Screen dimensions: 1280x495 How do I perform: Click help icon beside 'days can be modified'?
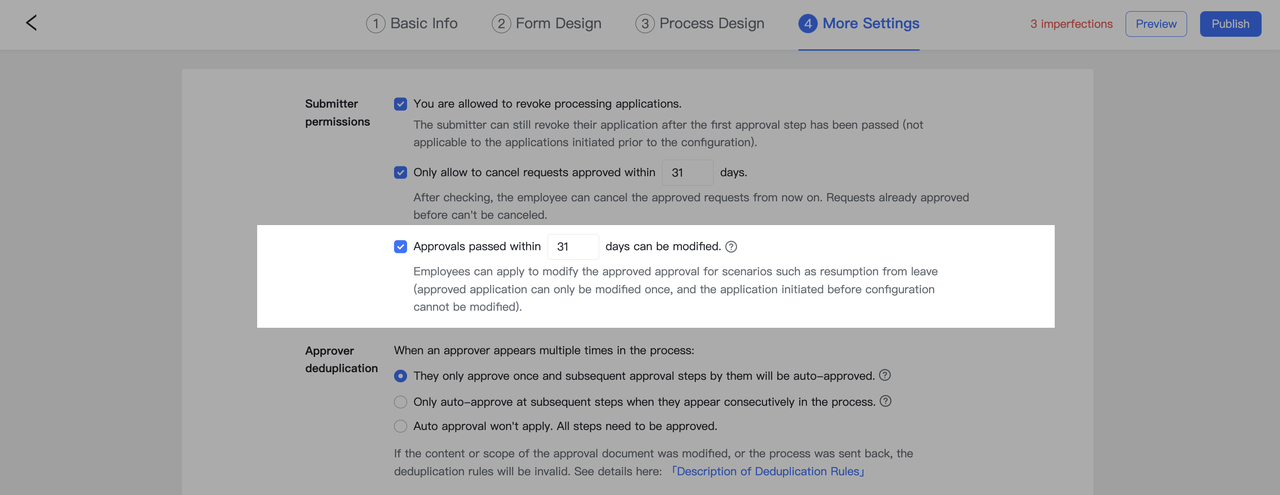[x=731, y=247]
